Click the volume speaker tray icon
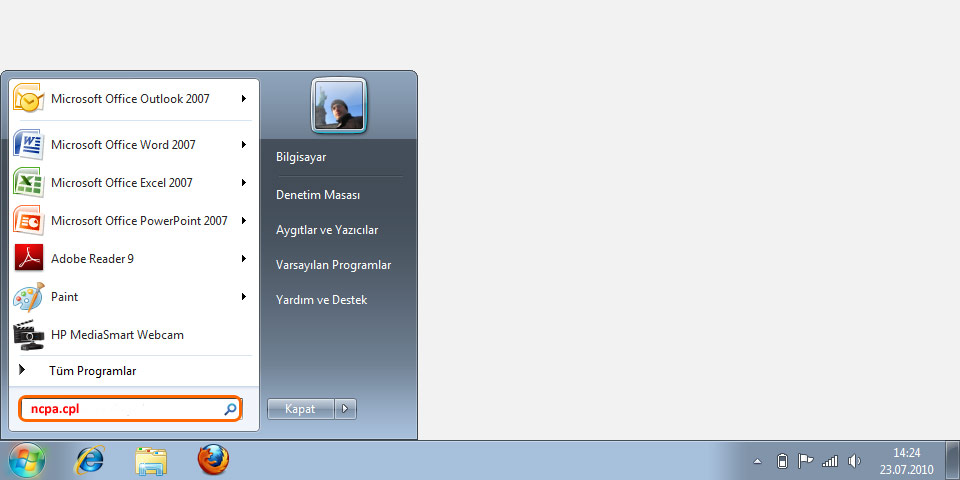The image size is (960, 480). (854, 461)
